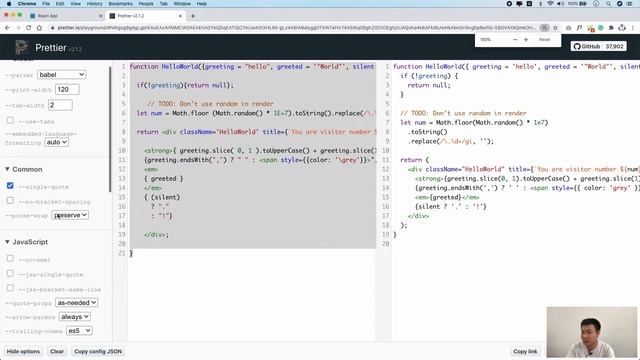
Task: Click the Prettier logo in the header
Action: (21, 47)
